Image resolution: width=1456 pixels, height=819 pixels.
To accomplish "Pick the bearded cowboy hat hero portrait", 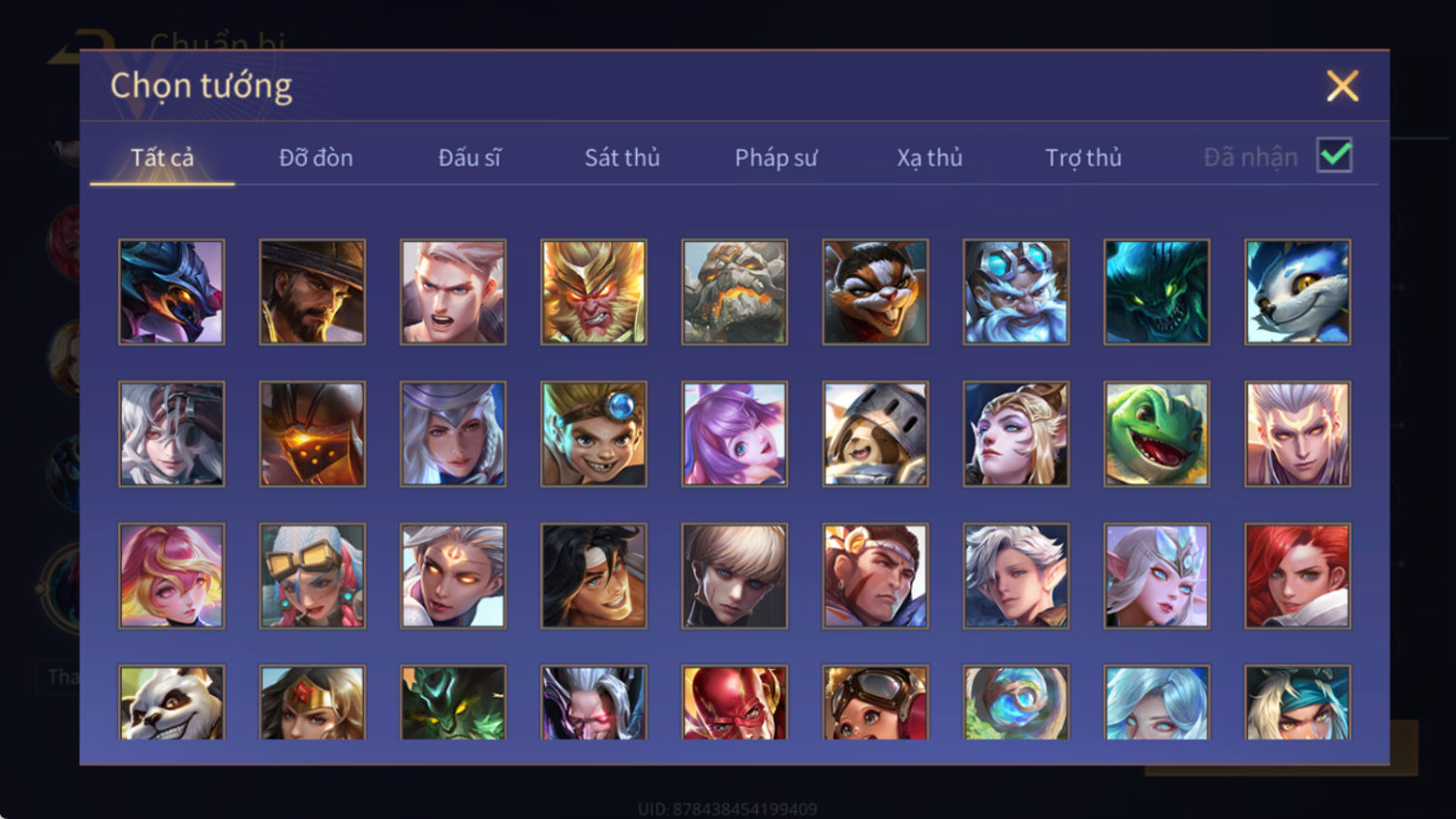I will (x=313, y=292).
